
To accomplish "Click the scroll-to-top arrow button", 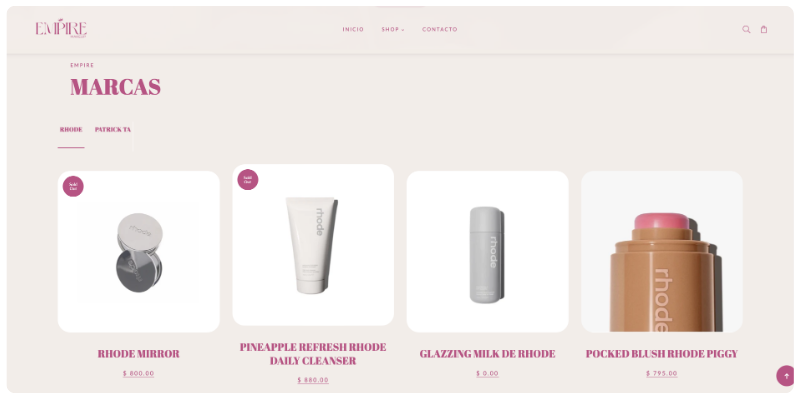I will point(786,376).
